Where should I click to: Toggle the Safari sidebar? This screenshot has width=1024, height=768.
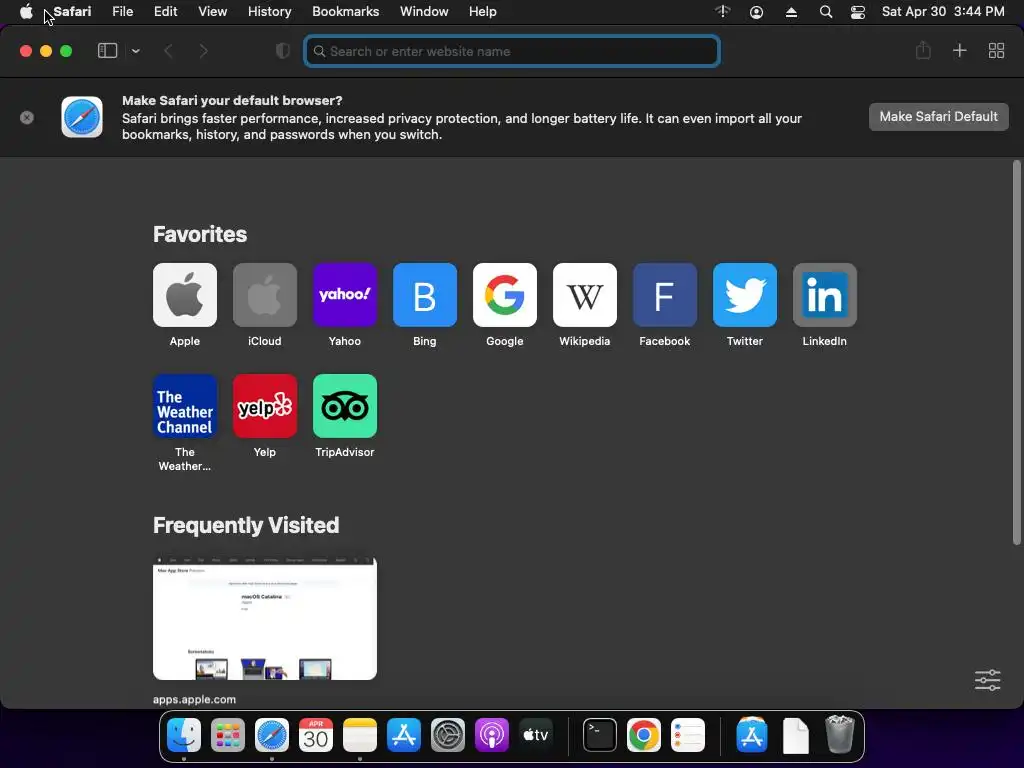click(x=107, y=51)
